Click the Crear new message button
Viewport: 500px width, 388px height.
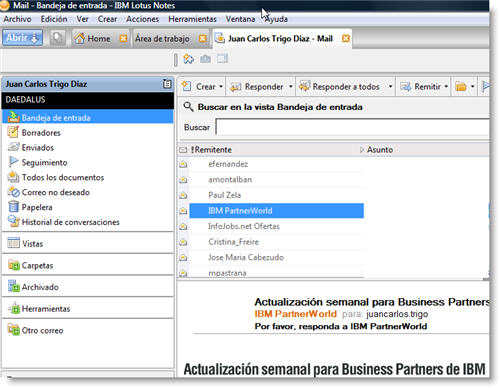(199, 87)
